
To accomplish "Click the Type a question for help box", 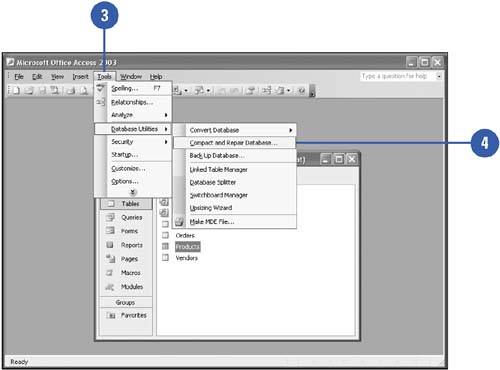I will coord(398,76).
